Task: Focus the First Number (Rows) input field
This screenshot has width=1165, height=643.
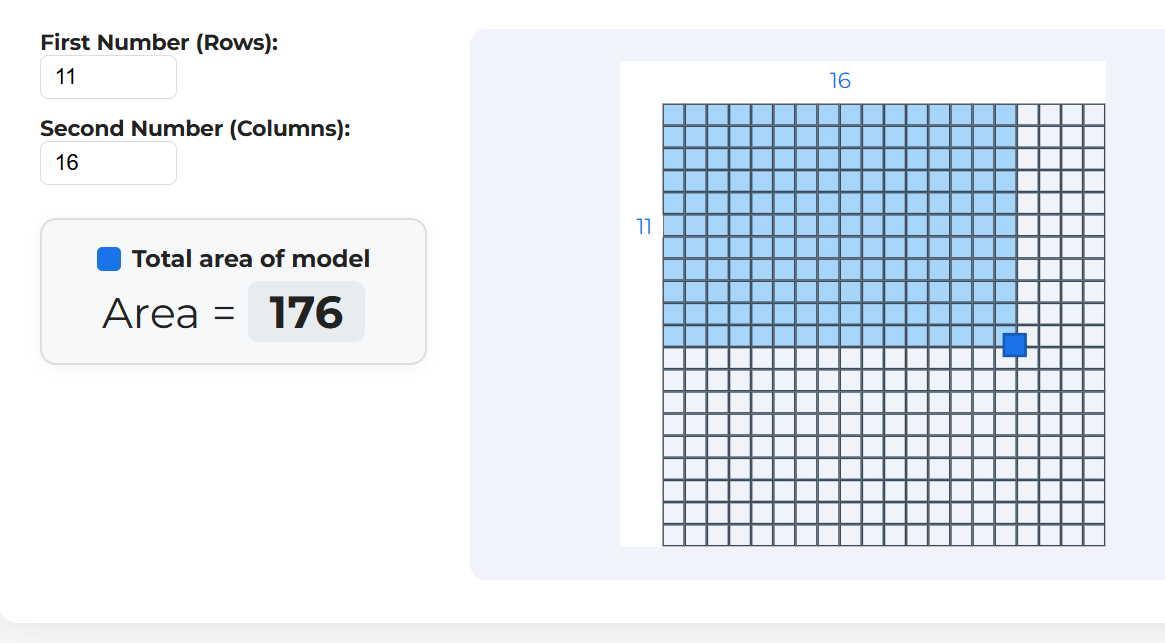Action: [108, 77]
